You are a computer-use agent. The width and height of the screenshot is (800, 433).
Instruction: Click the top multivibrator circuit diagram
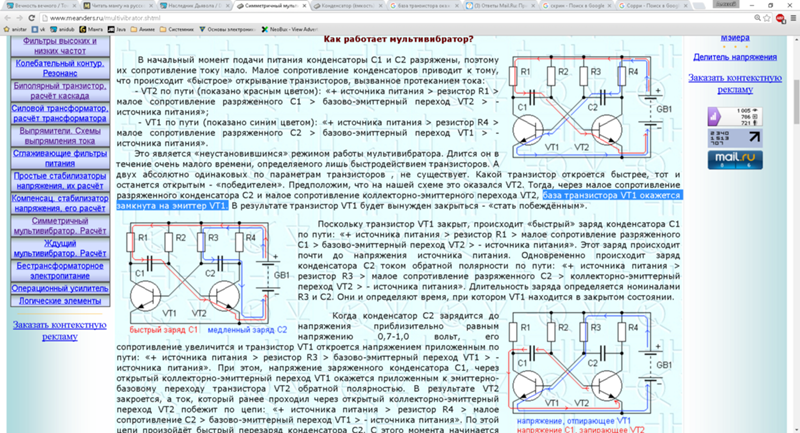tap(590, 106)
